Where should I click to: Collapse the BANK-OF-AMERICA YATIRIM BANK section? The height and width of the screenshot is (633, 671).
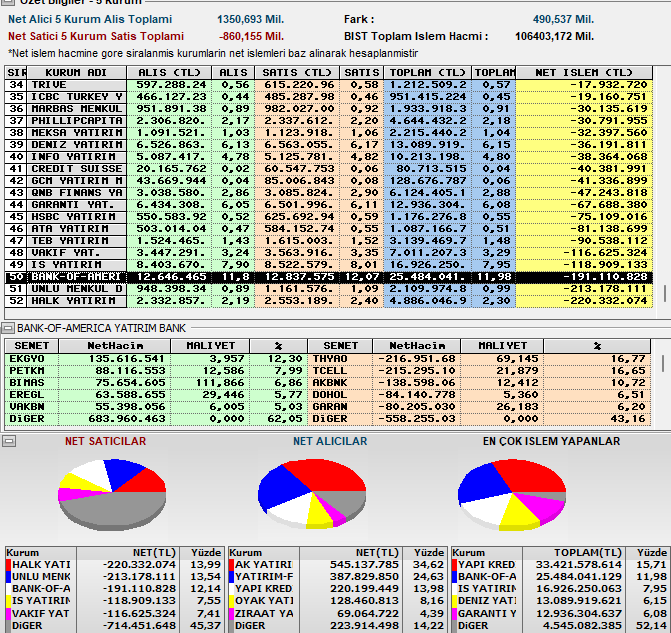[x=8, y=328]
